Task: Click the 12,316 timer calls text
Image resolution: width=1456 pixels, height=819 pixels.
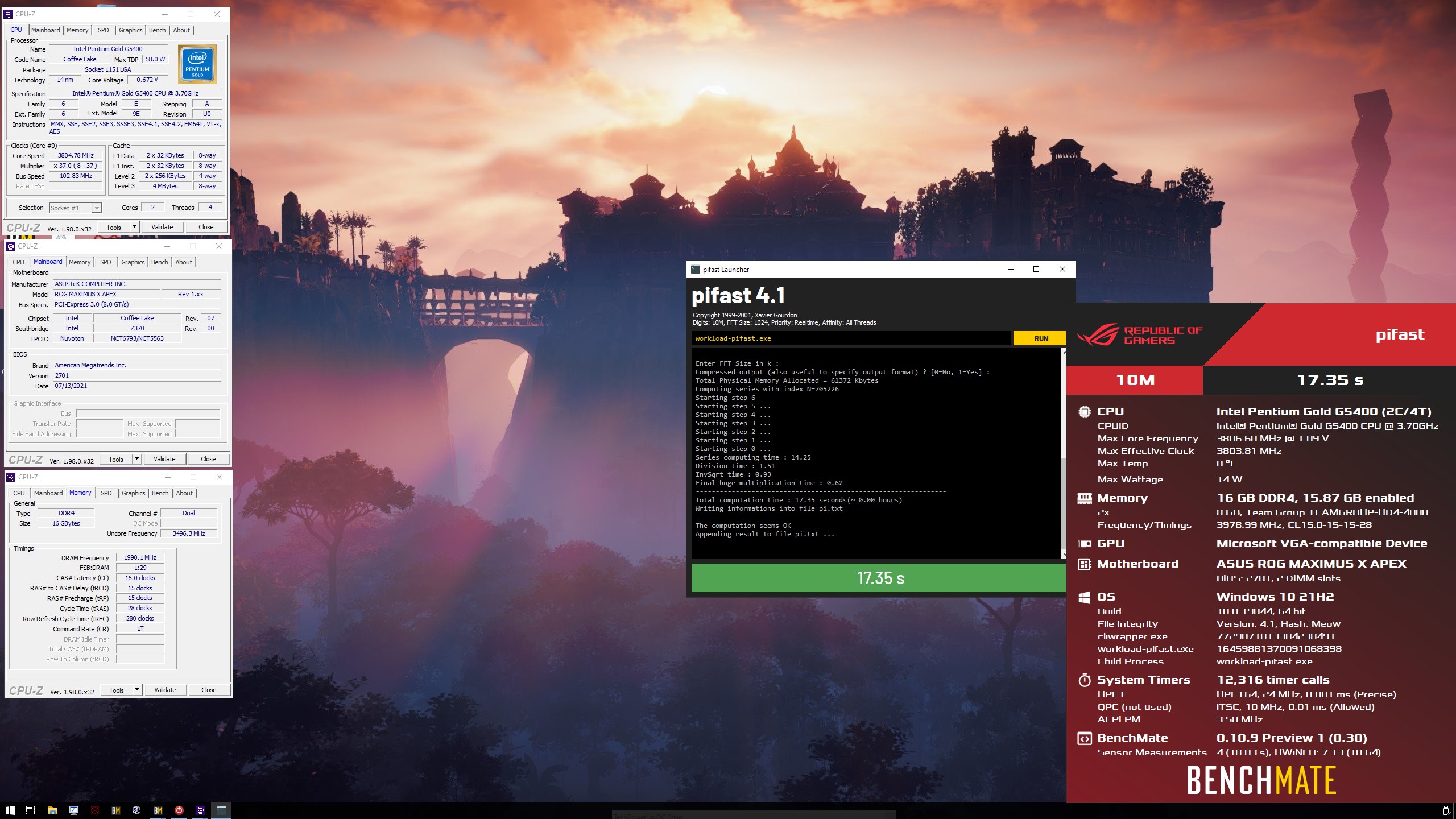Action: coord(1273,680)
